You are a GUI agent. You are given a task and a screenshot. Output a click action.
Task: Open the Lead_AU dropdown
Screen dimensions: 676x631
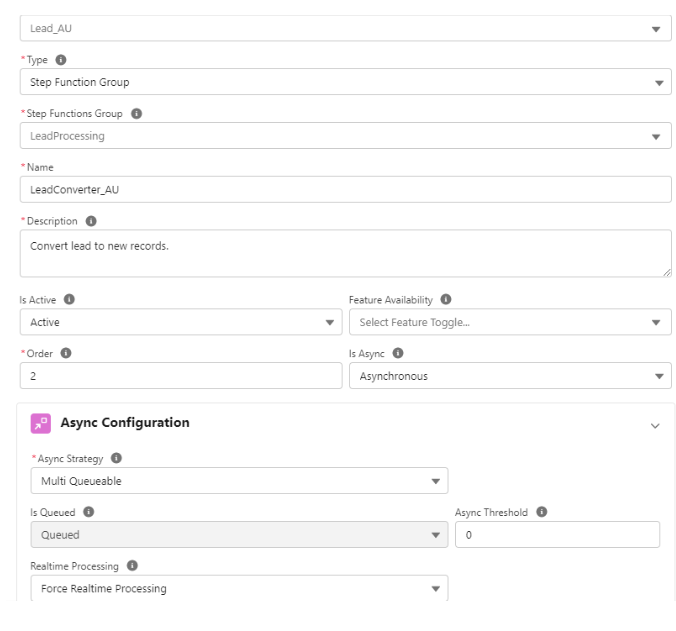345,28
